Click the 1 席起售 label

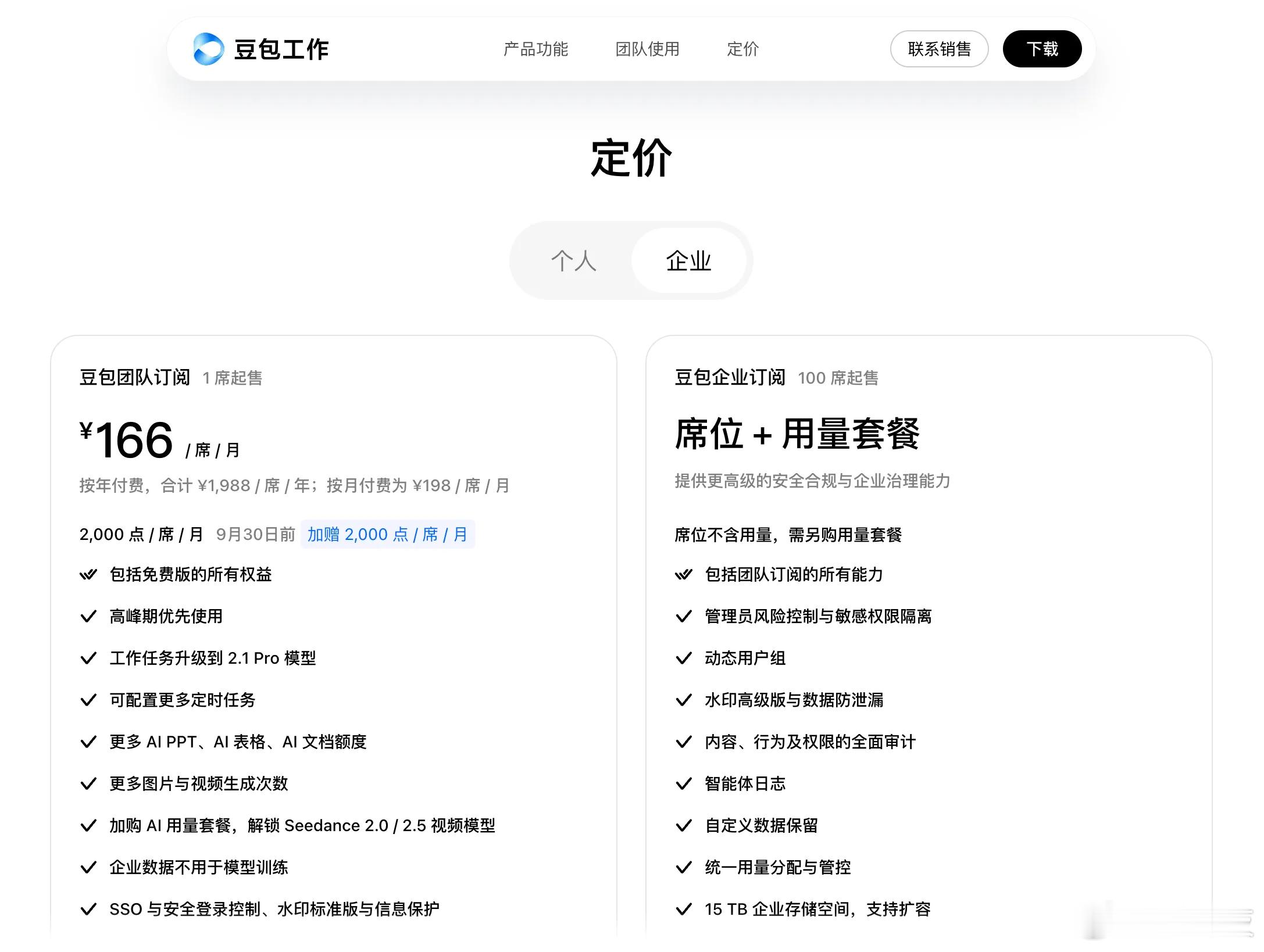233,378
